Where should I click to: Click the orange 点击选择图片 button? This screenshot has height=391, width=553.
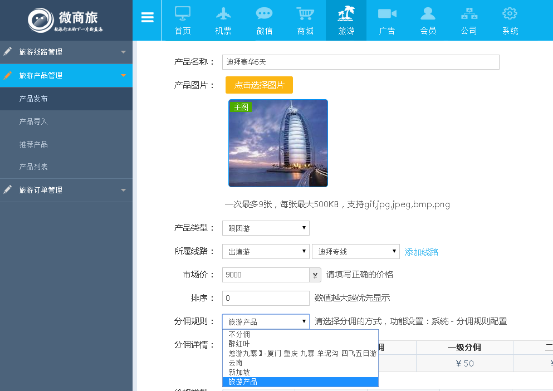(x=259, y=85)
